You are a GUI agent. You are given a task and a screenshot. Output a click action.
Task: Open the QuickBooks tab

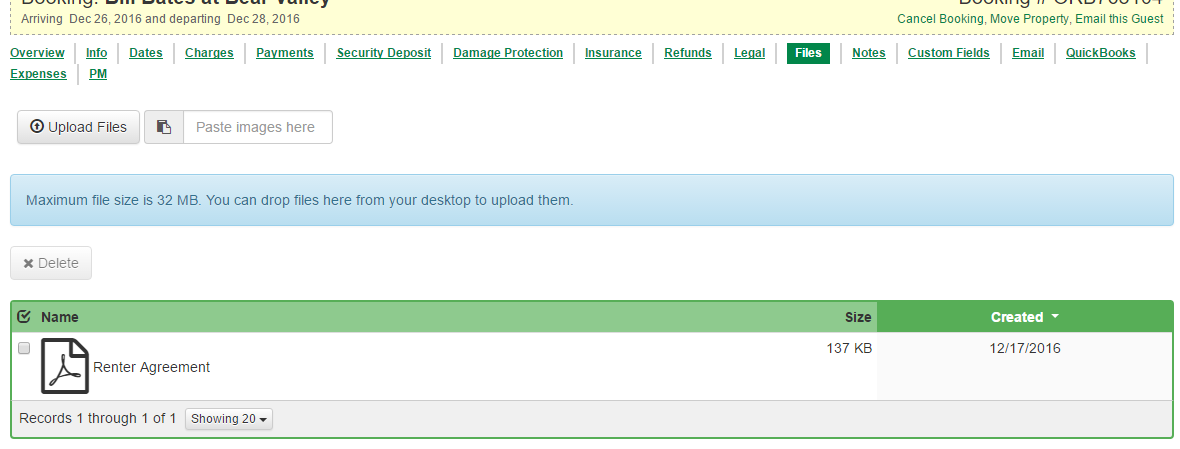pos(1100,53)
